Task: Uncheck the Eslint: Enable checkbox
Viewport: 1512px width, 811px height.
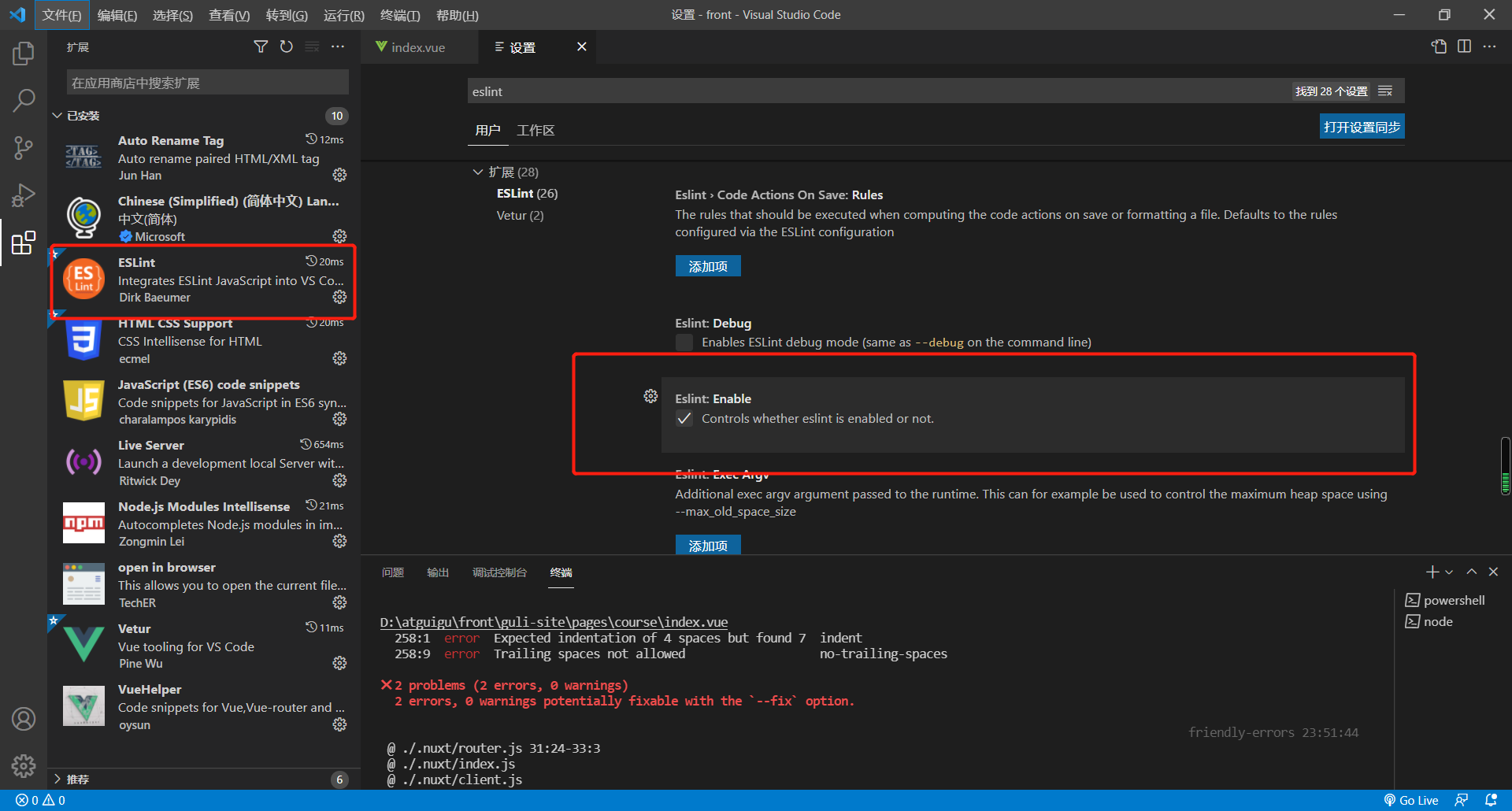Action: pyautogui.click(x=684, y=418)
